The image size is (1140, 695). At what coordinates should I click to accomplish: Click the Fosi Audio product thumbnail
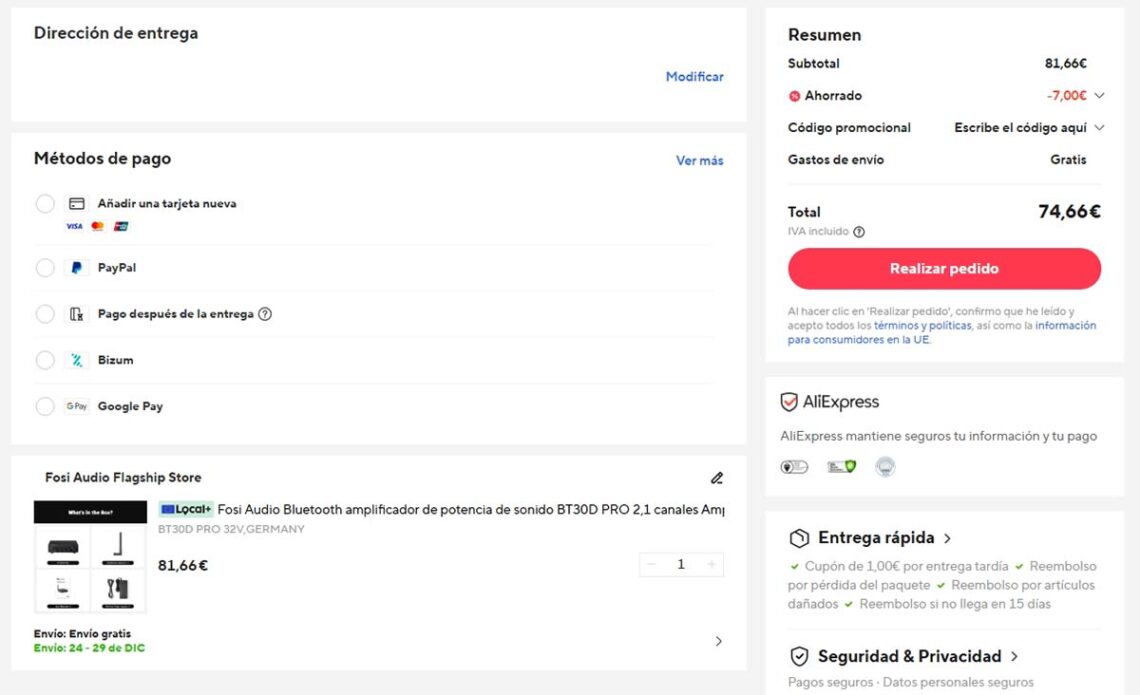pyautogui.click(x=90, y=556)
